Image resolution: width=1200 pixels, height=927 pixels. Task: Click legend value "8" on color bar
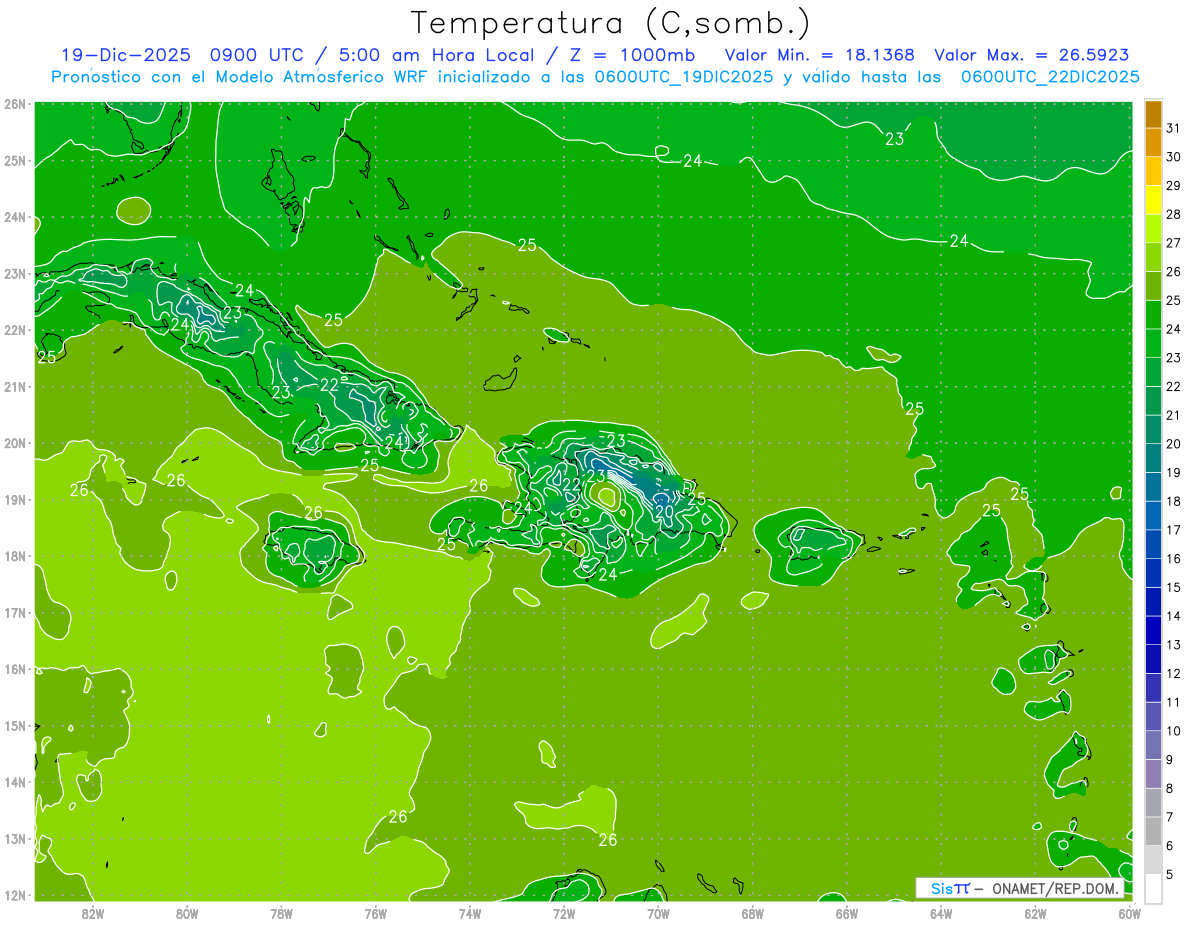pos(1170,788)
